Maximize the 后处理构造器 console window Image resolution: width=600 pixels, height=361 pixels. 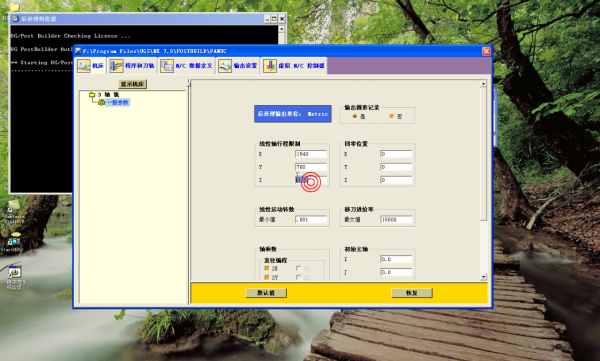[x=274, y=19]
